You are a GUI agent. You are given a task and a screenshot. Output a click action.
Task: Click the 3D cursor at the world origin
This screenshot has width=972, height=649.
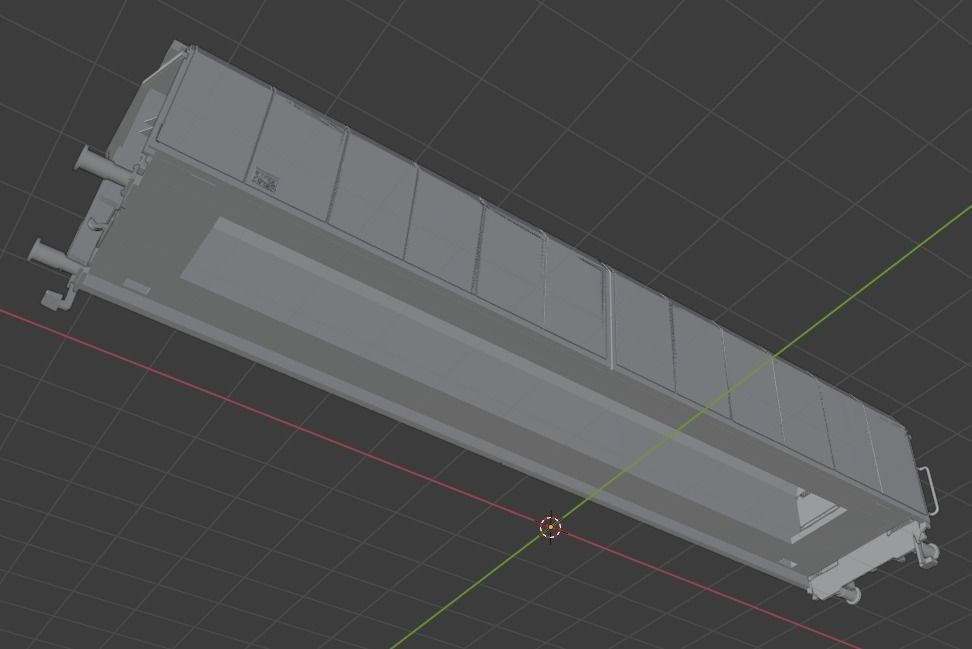coord(550,528)
